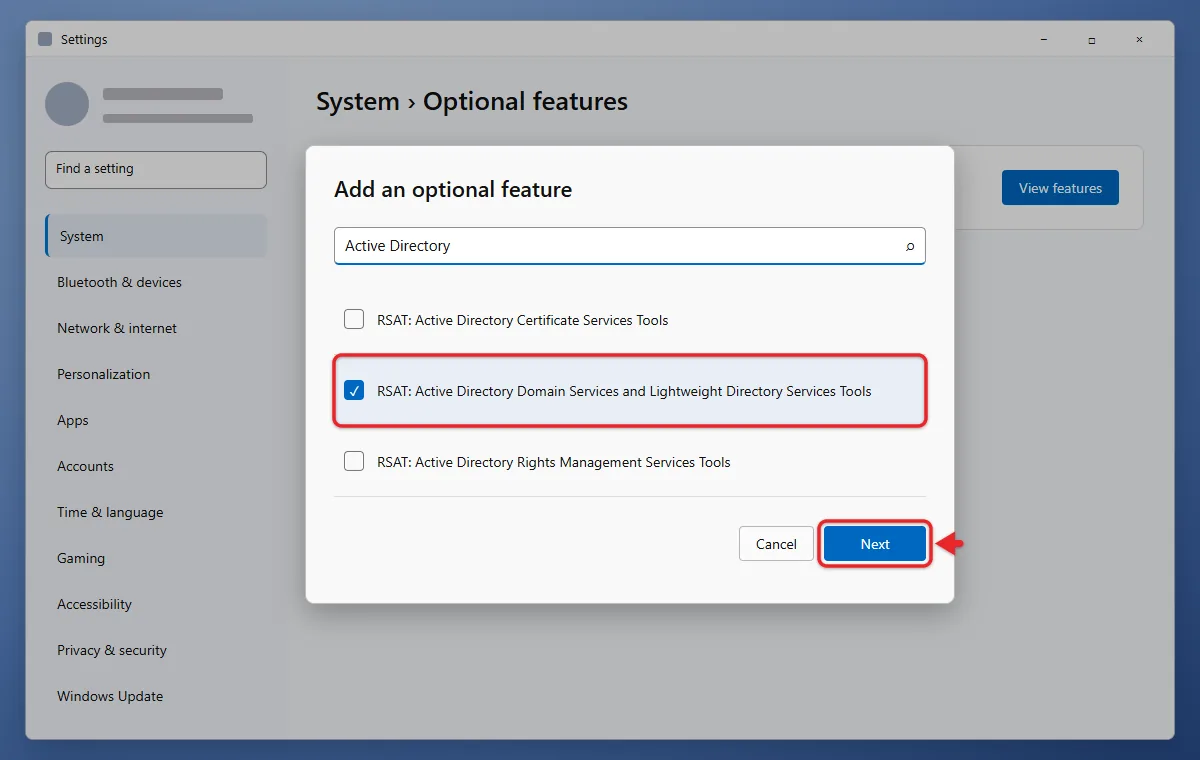Click the RSAT Rights Management Services Tools label

554,463
